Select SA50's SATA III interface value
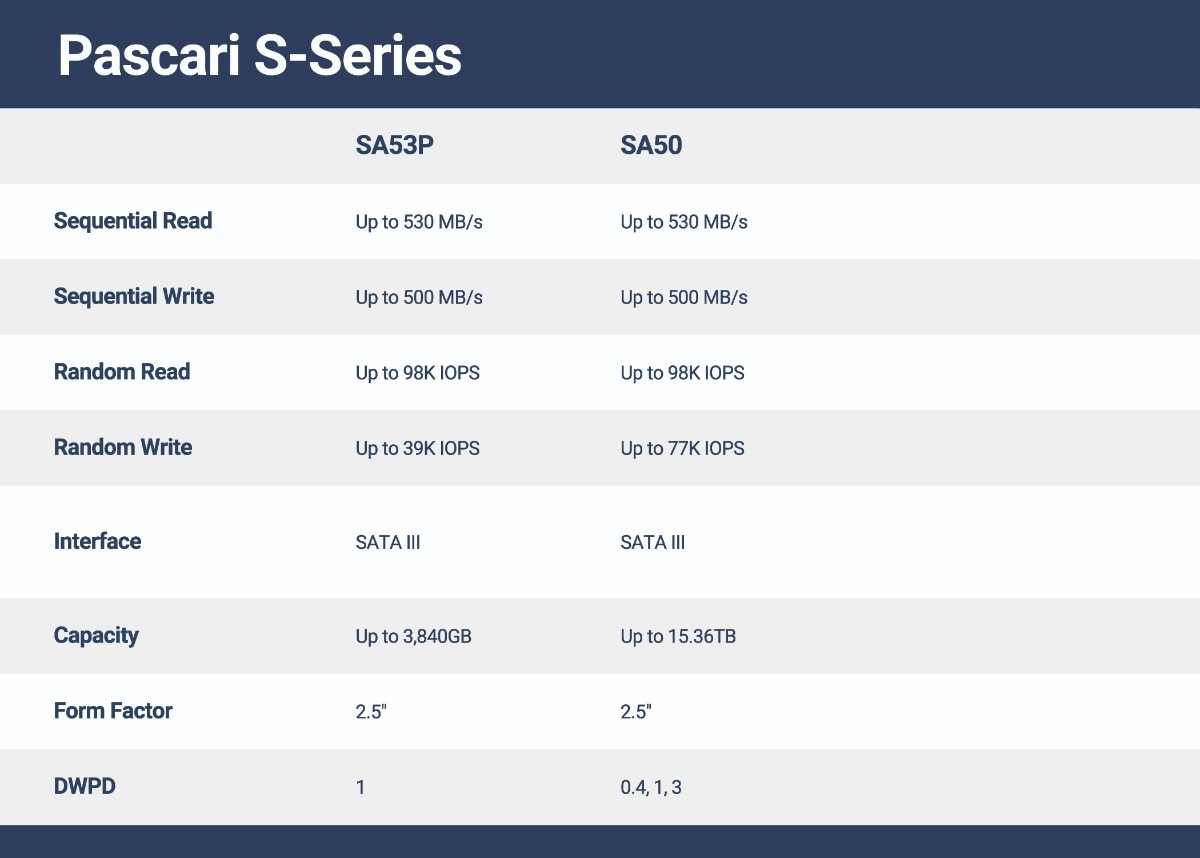Viewport: 1200px width, 858px height. point(653,543)
